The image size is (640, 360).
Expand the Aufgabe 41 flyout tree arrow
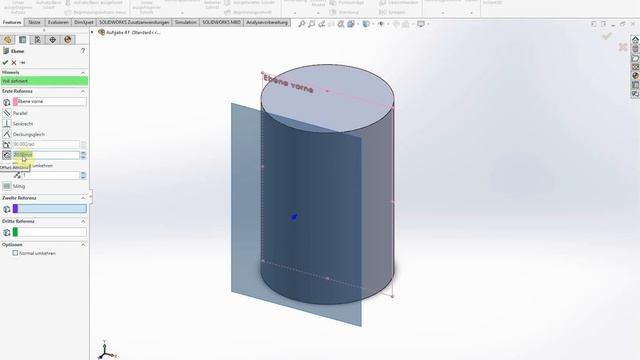tap(92, 32)
